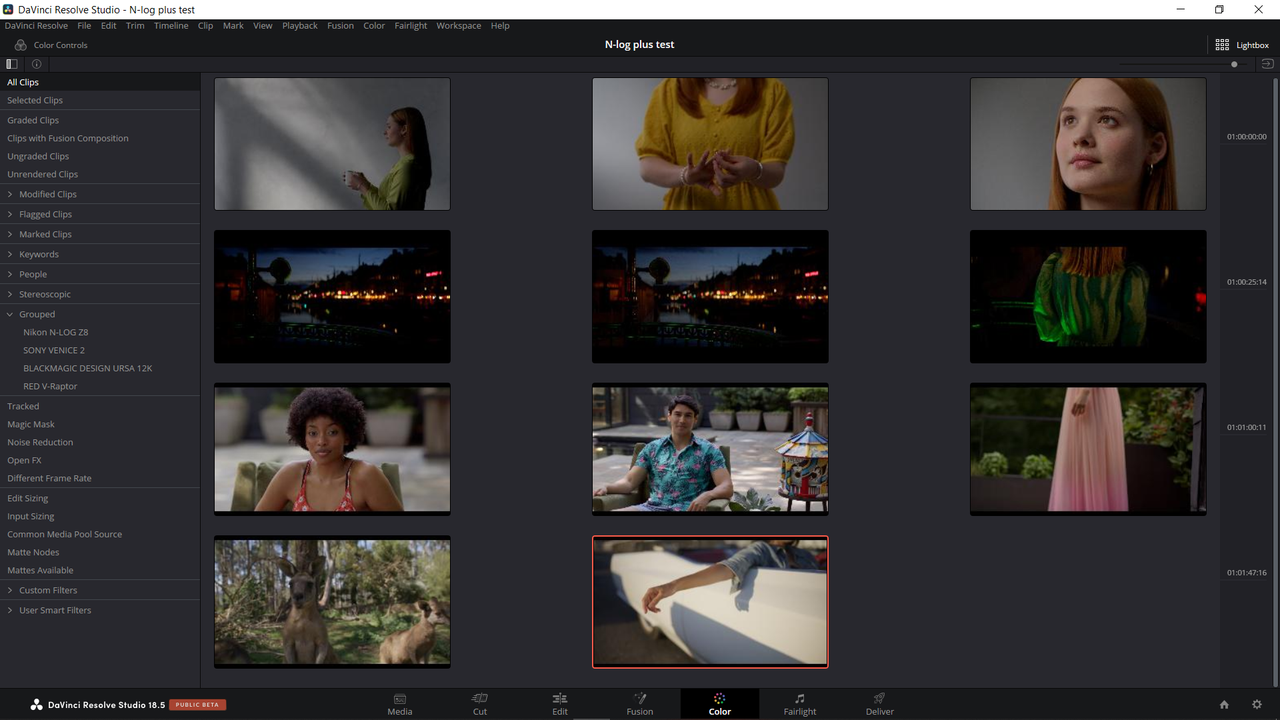This screenshot has width=1280, height=720.
Task: Open the Deliver page
Action: click(880, 704)
